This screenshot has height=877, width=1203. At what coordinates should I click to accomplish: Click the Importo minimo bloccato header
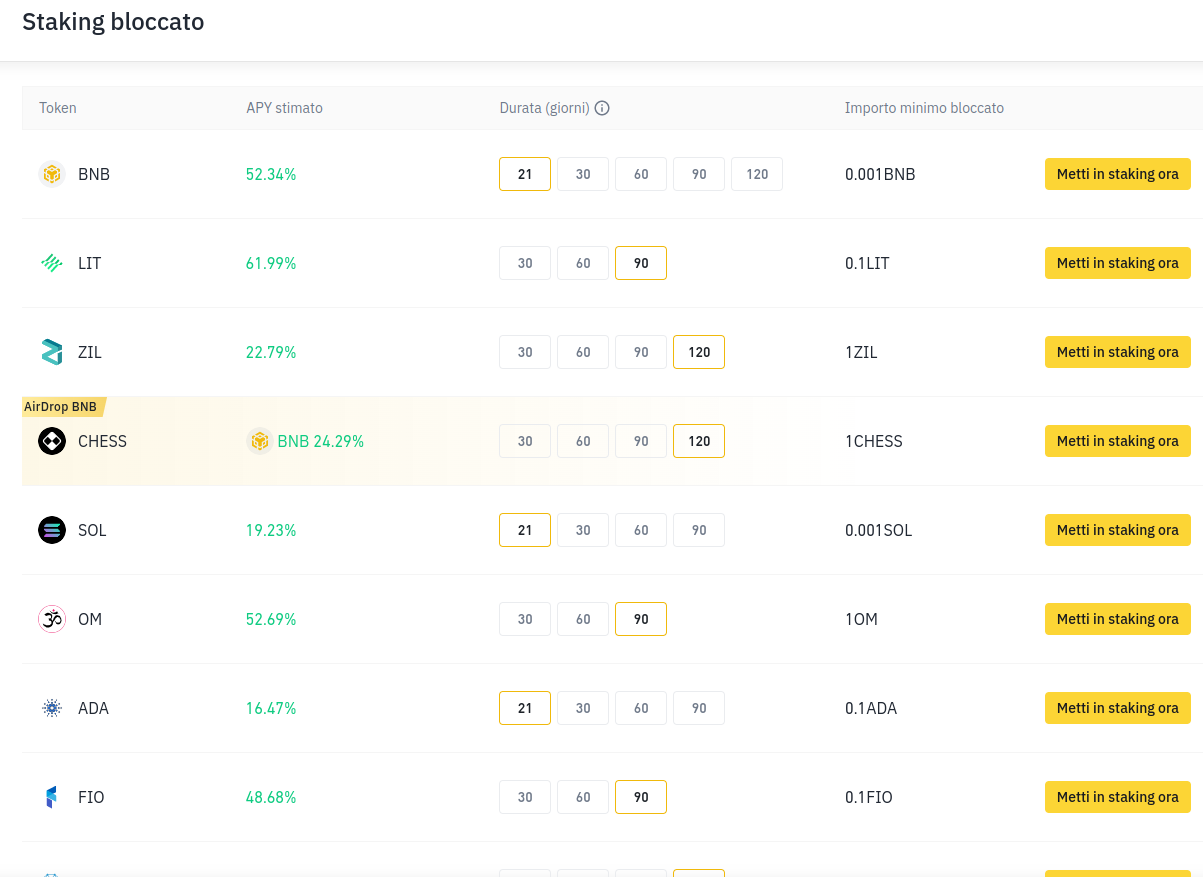[x=924, y=108]
